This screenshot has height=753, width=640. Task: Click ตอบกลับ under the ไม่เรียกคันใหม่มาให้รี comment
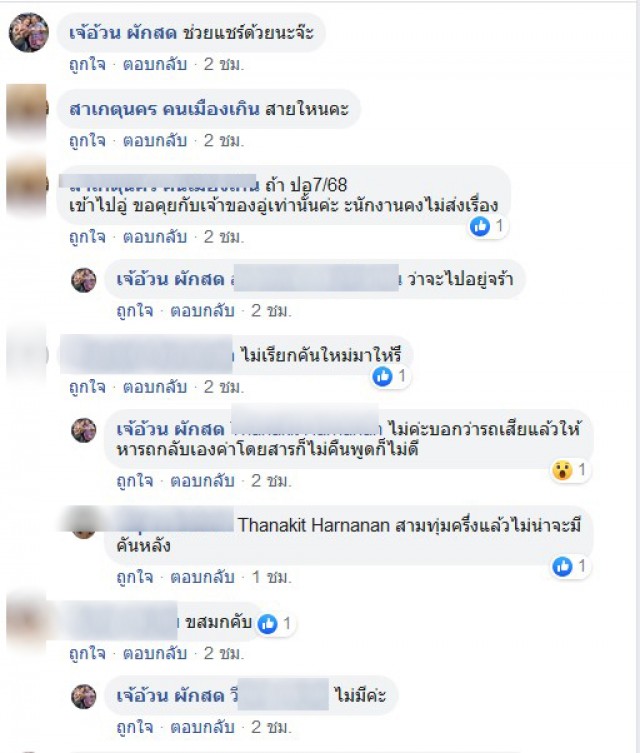(x=155, y=387)
